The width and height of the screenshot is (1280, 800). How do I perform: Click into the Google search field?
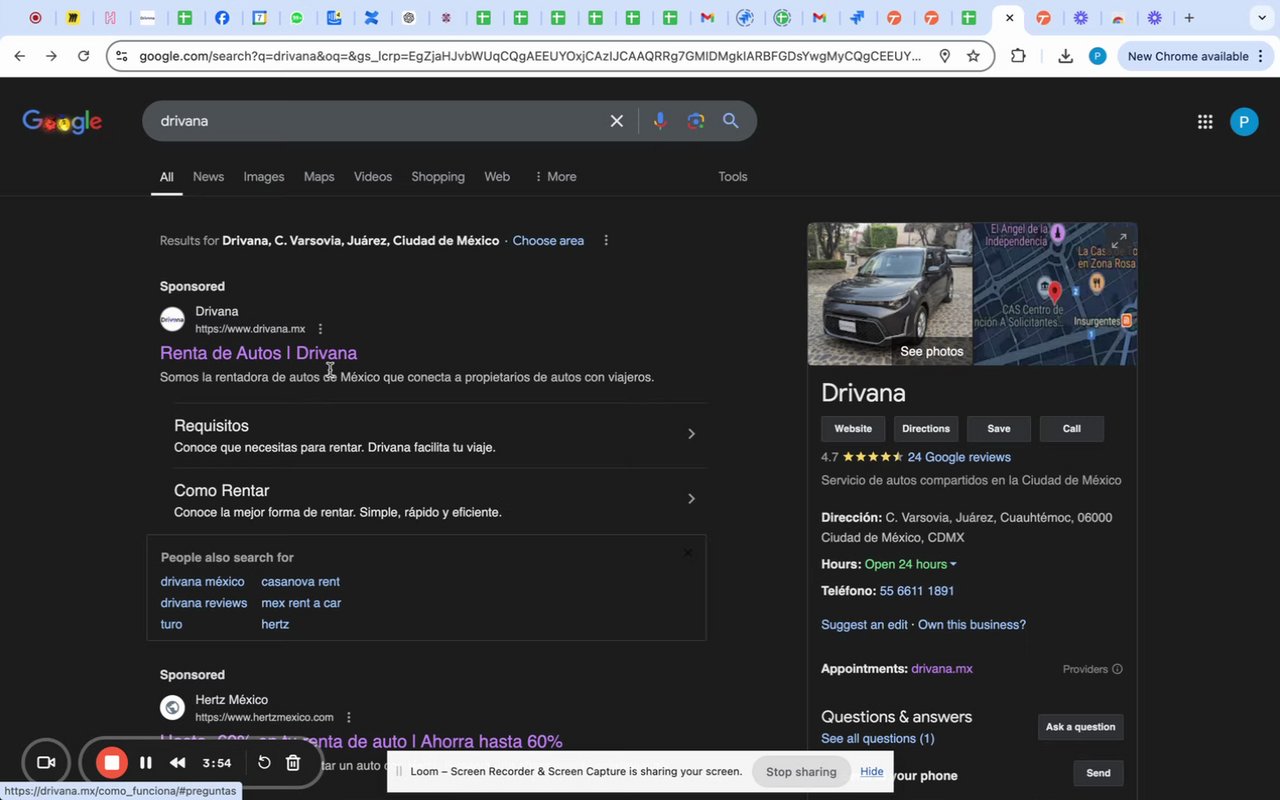[x=380, y=121]
